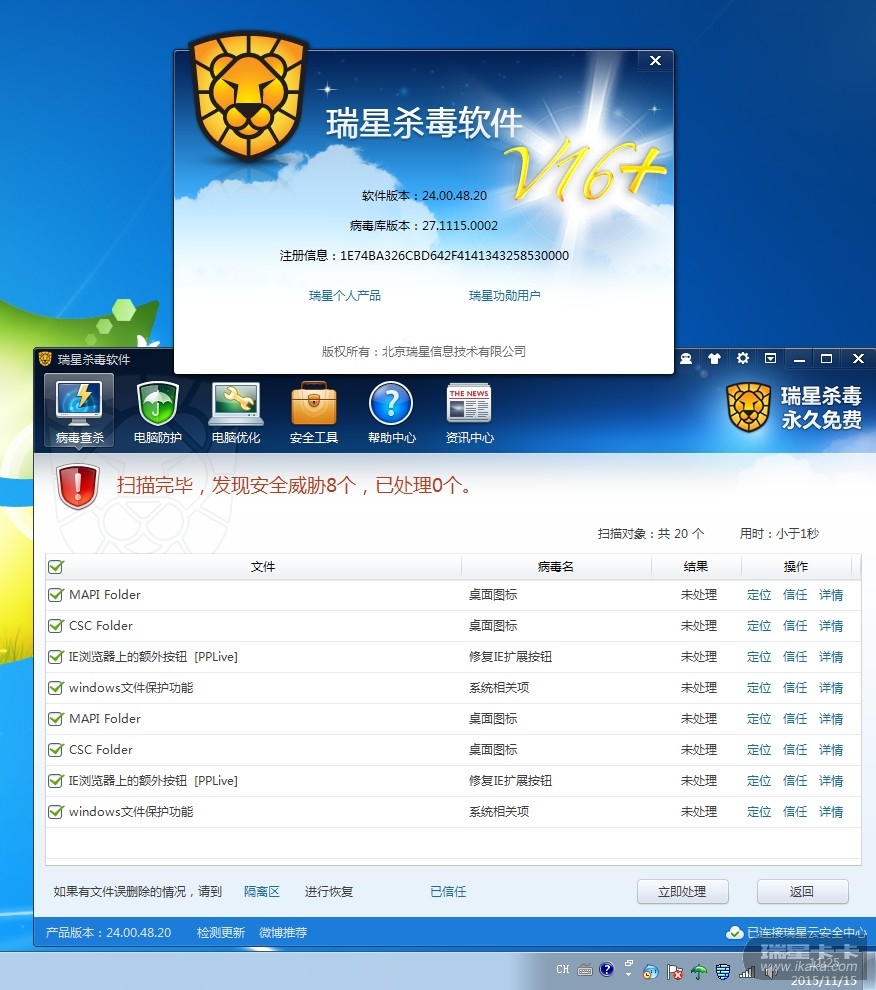Uncheck first IE浏览器上的额外按钮 [PPLive] checkbox
The image size is (876, 990).
coord(56,657)
